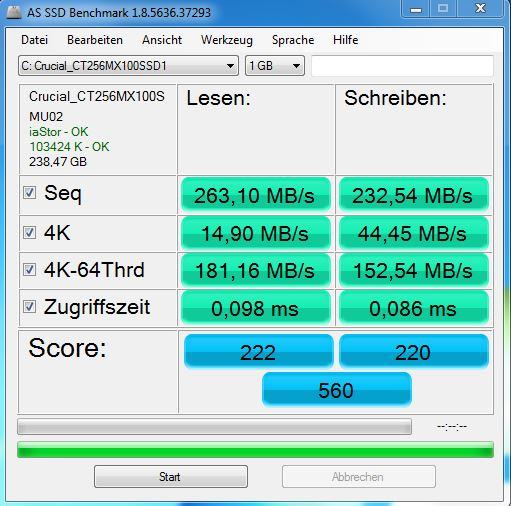Select the Seq read result 263,10 MB/s
Screen dimensions: 511x506
click(x=256, y=195)
